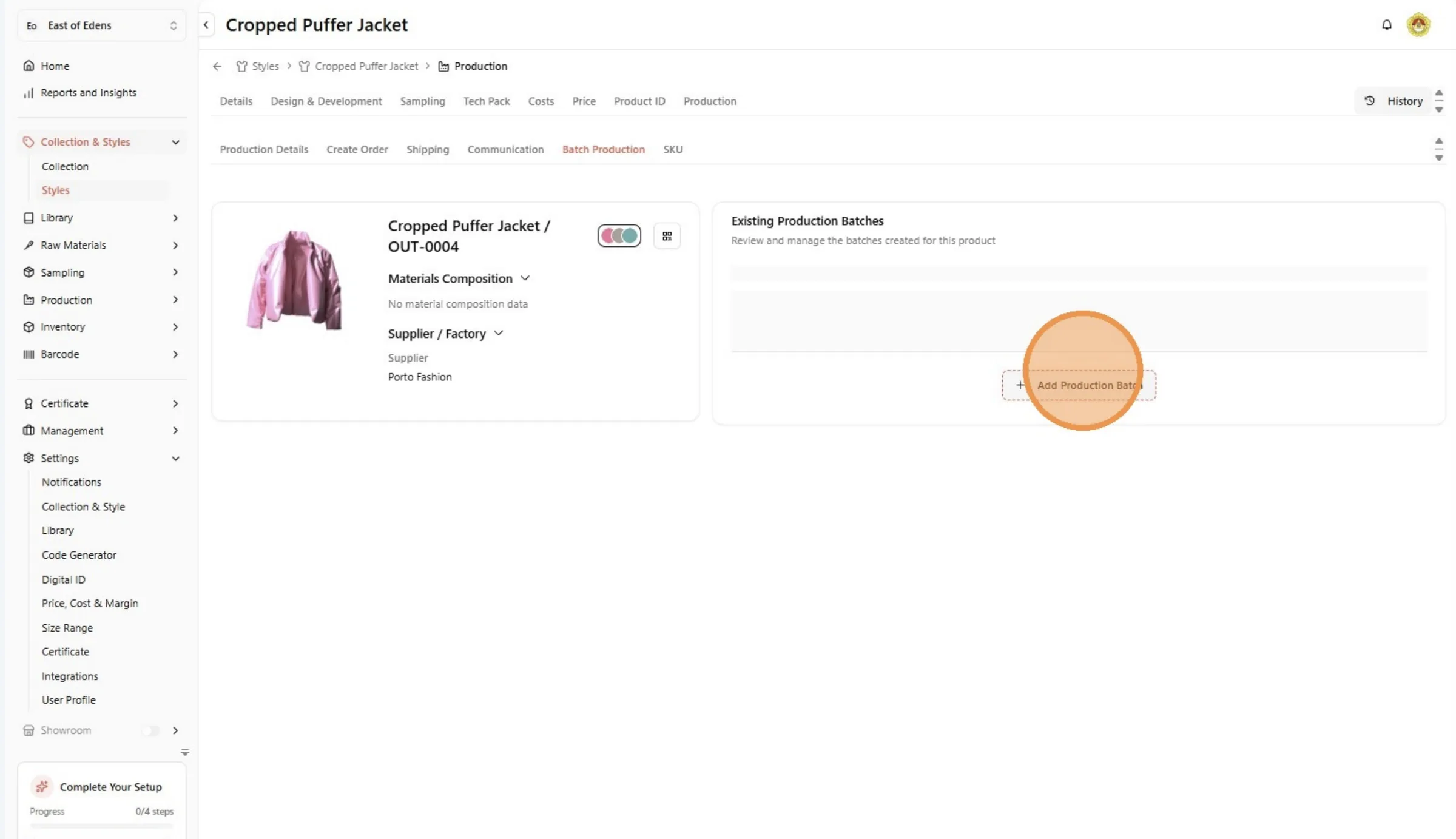Switch to the Tech Pack tab
Image resolution: width=1456 pixels, height=839 pixels.
pos(487,101)
